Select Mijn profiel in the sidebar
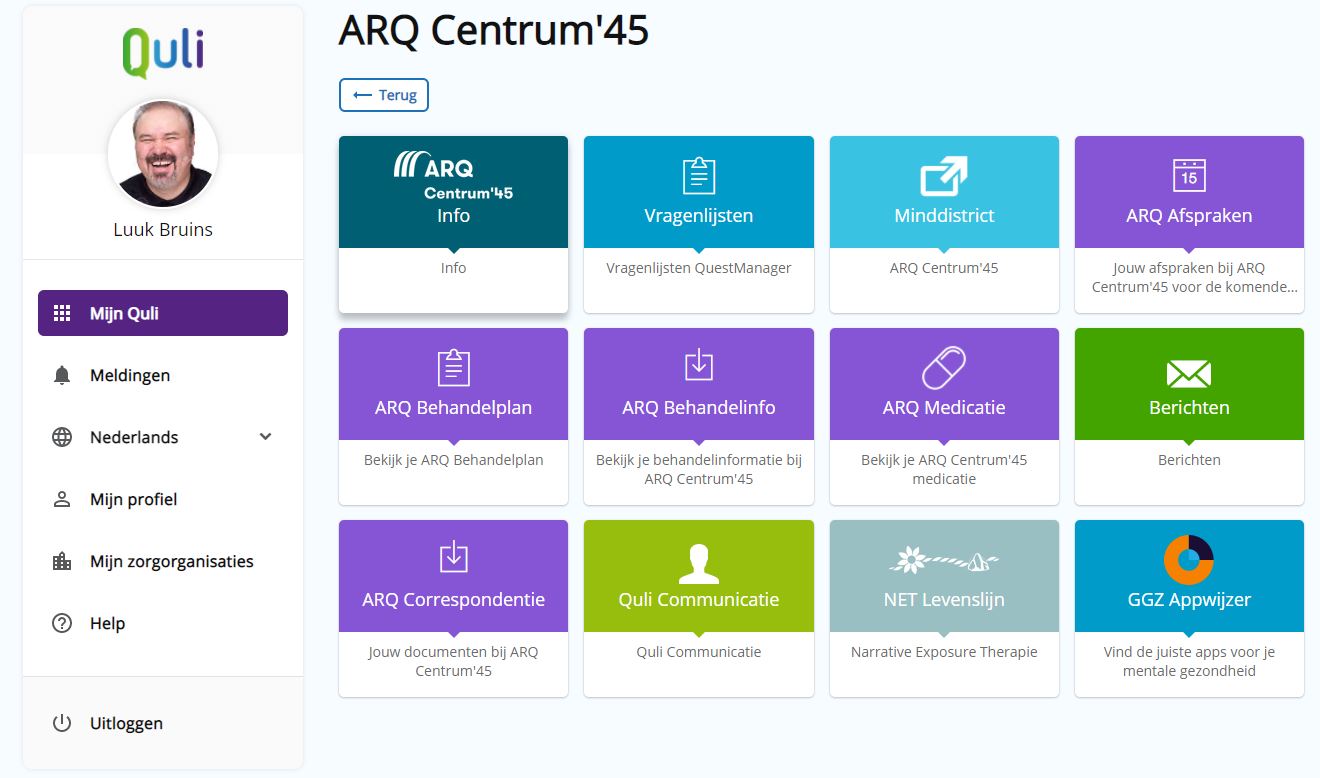 pyautogui.click(x=163, y=499)
